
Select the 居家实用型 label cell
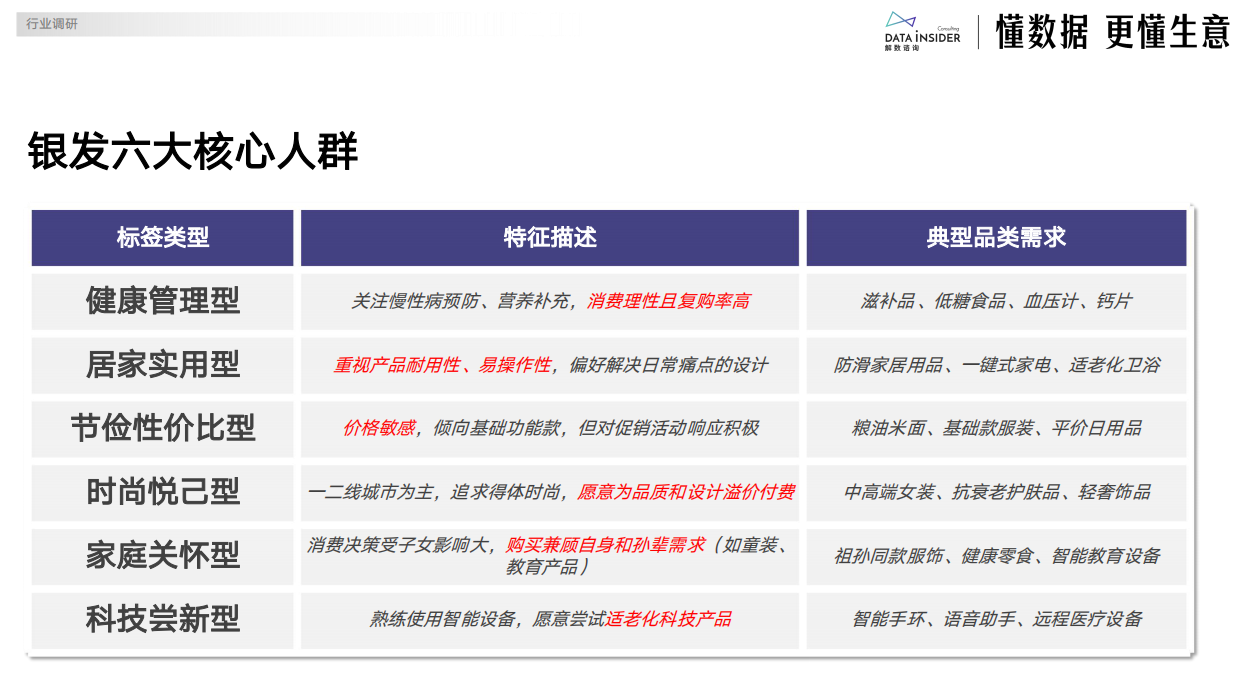coord(162,365)
